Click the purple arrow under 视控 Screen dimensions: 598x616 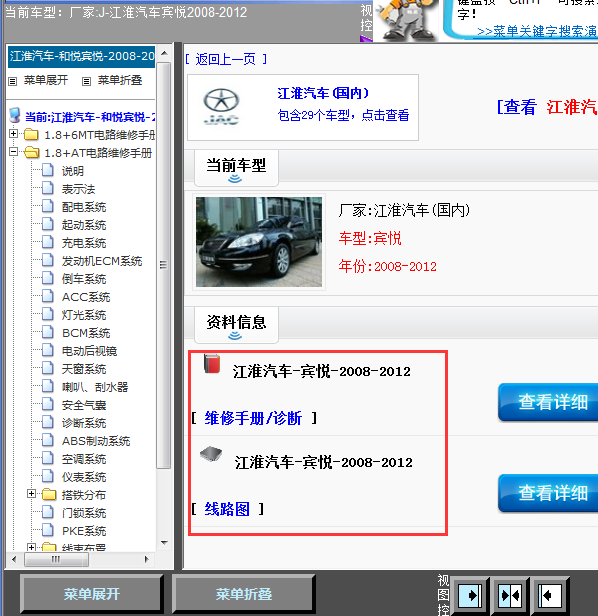point(366,38)
